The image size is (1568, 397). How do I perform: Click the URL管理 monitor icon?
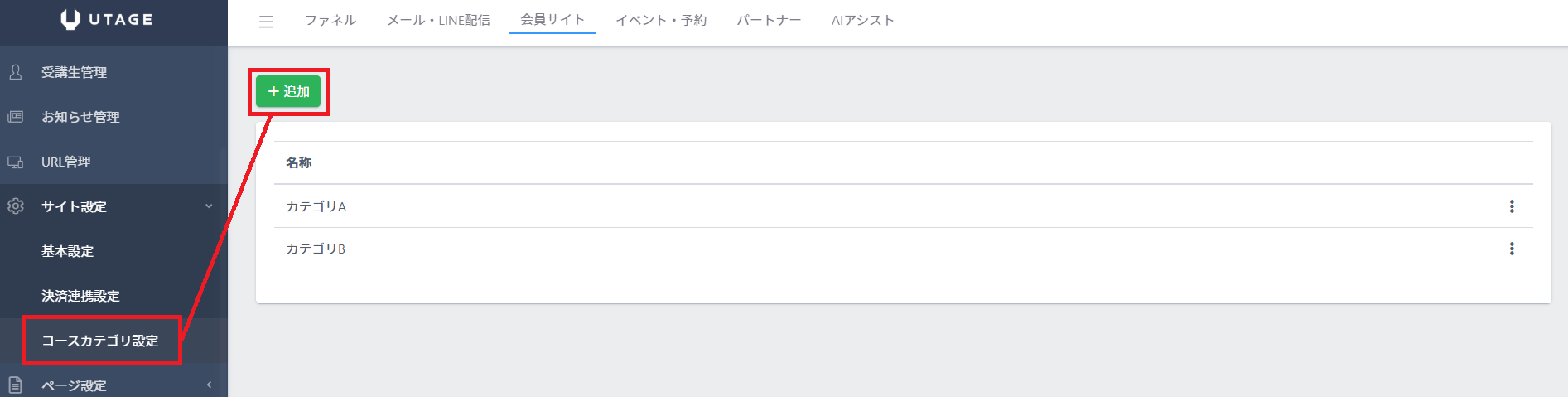coord(16,162)
